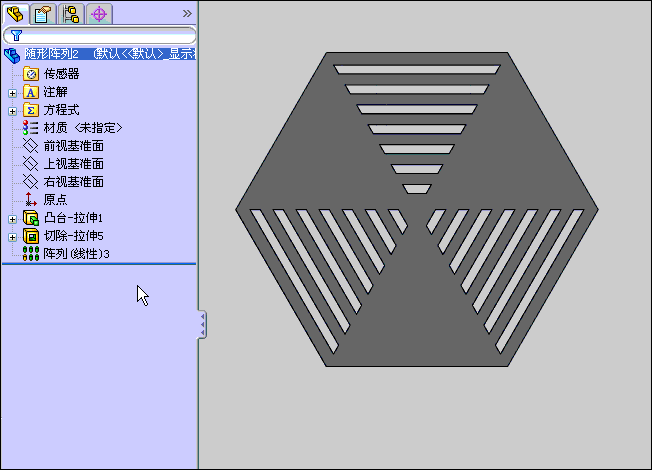
Task: Switch to the PropertyManager tab
Action: 43,14
